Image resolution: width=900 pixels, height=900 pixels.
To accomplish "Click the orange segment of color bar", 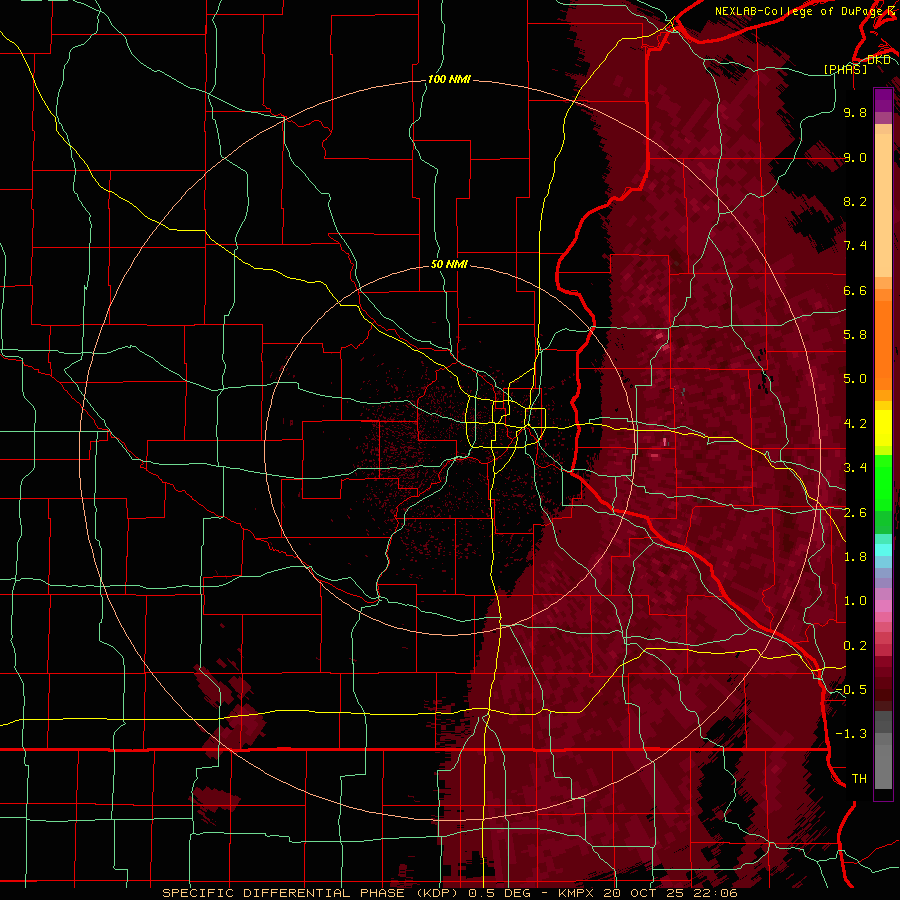I will (x=883, y=346).
